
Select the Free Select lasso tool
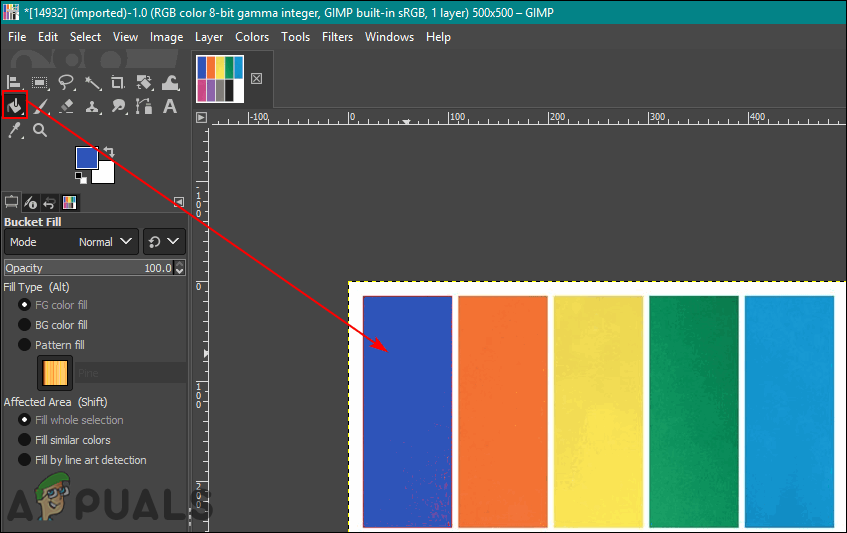coord(66,83)
